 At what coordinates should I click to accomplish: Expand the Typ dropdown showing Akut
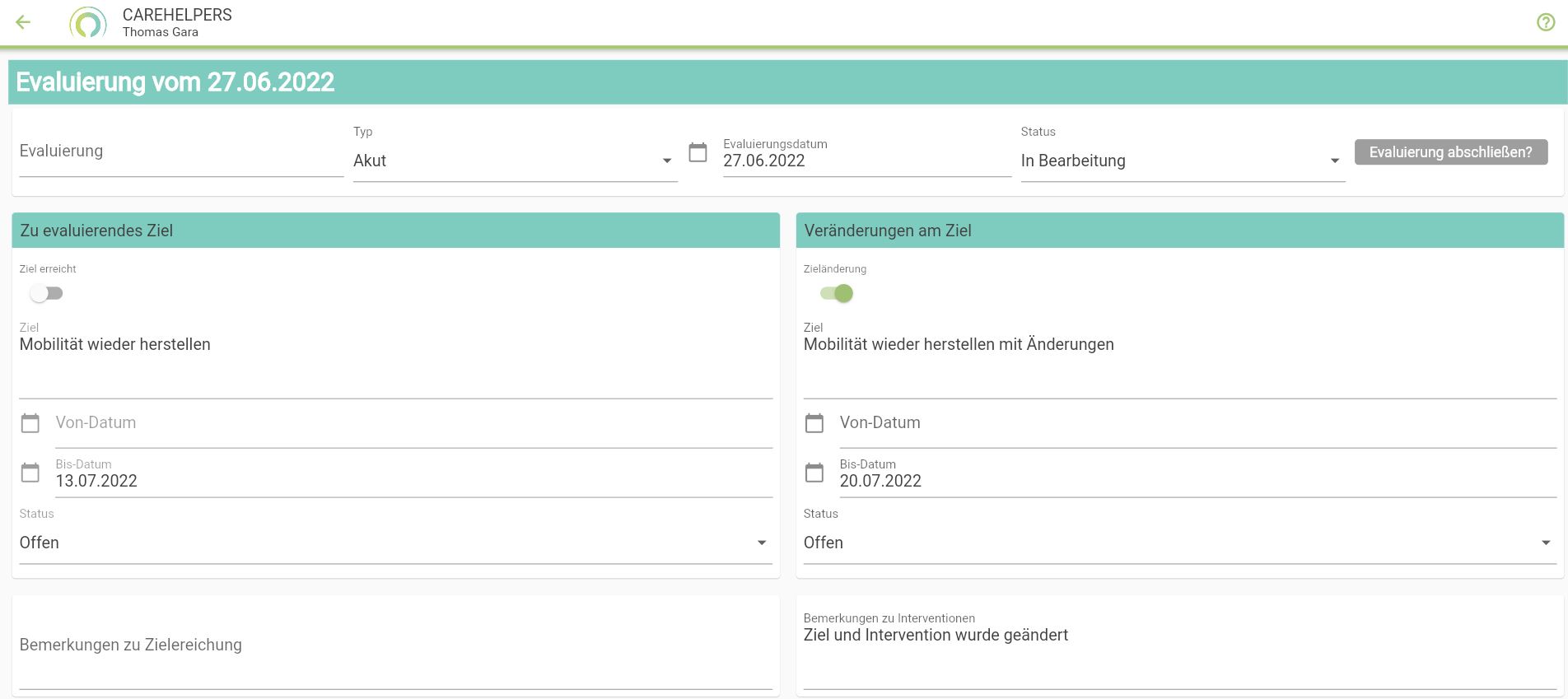(515, 161)
